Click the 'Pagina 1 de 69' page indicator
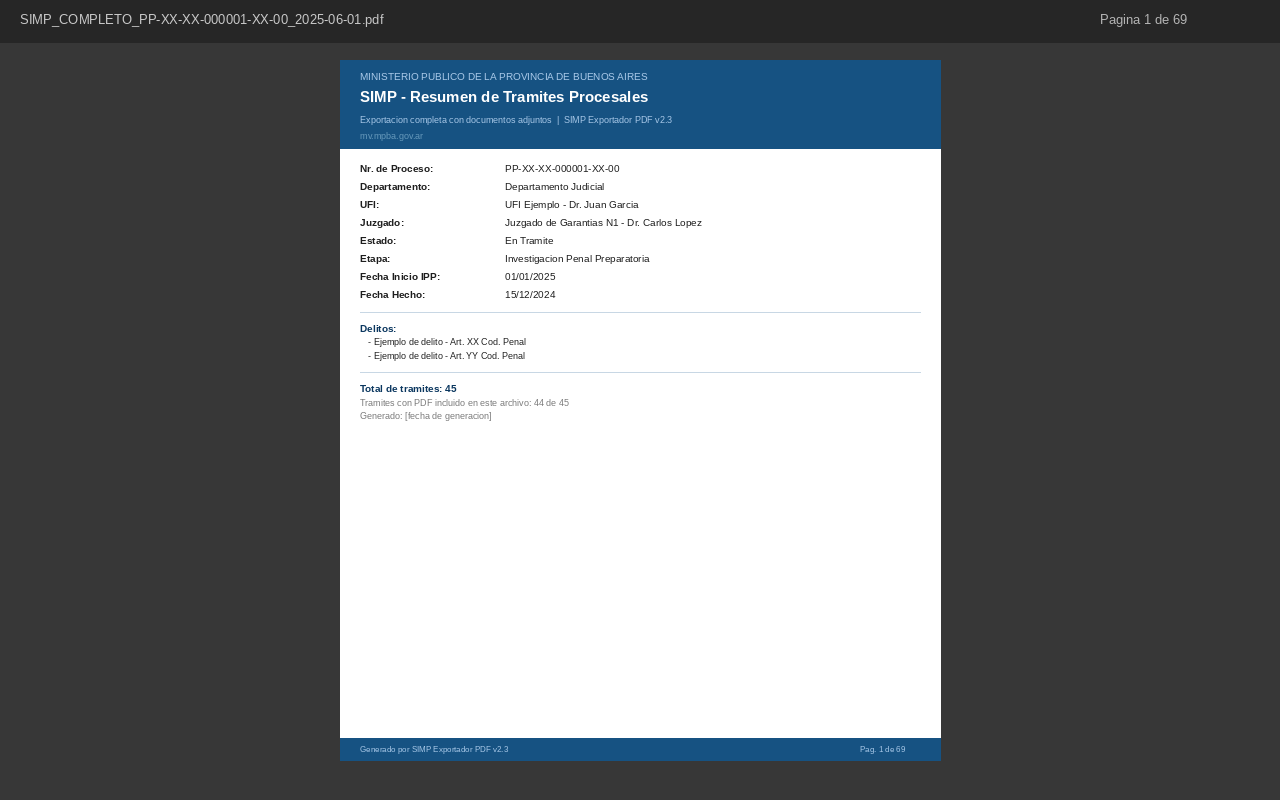This screenshot has width=1280, height=800. click(1143, 19)
